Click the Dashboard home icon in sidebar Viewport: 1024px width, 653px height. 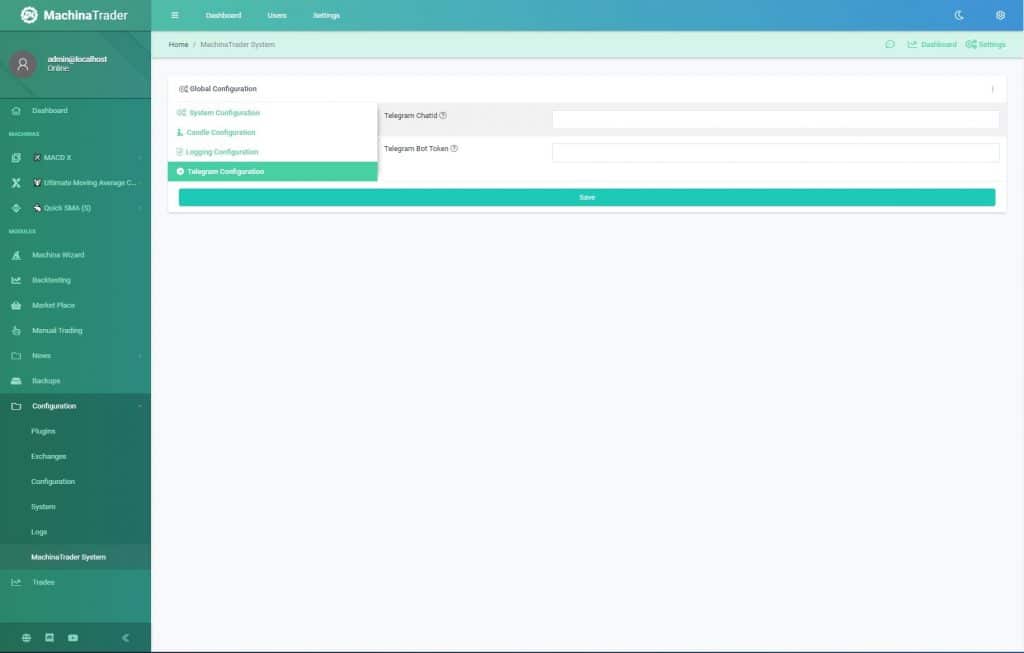pyautogui.click(x=16, y=111)
